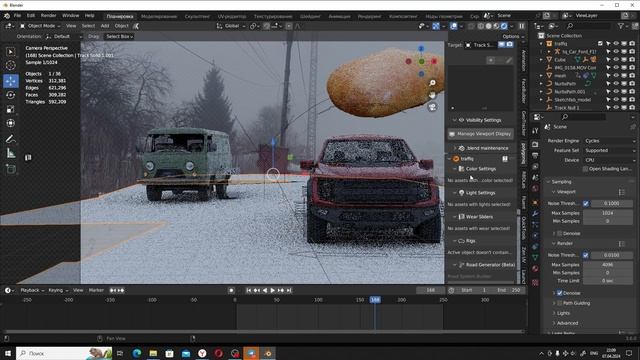Select the Measure tool
The image size is (640, 360).
(11, 153)
